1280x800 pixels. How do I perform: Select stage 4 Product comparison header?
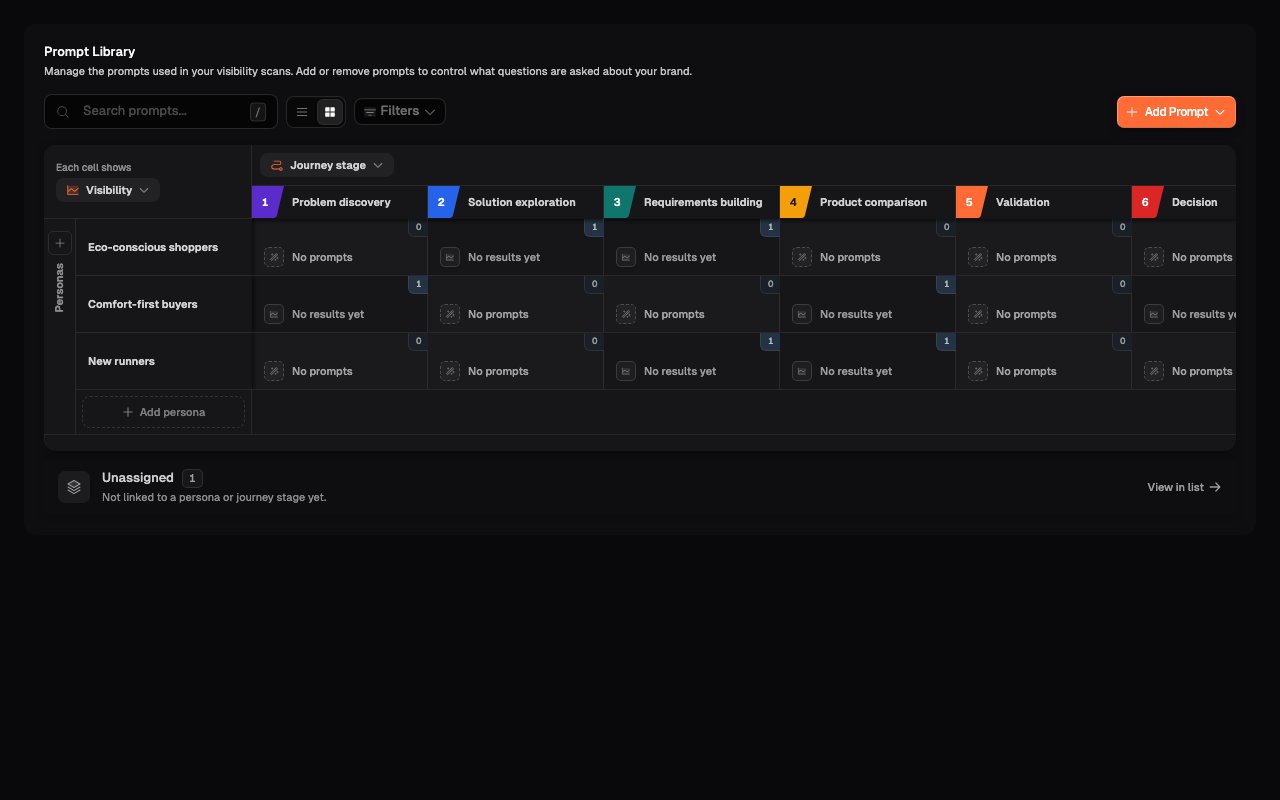868,202
